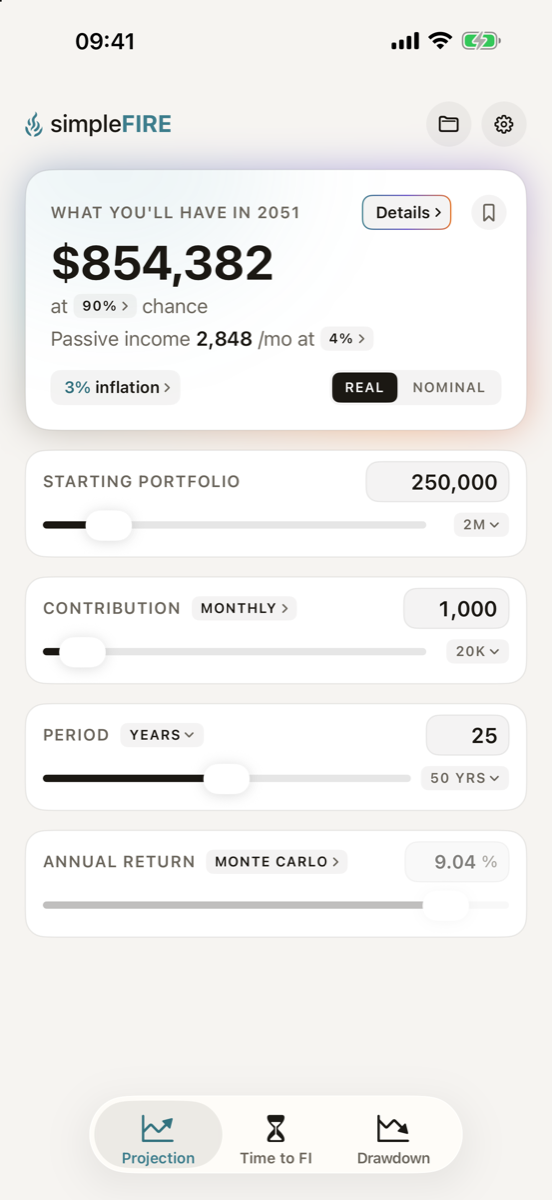Tap the battery icon in status bar
This screenshot has width=552, height=1200.
tap(481, 41)
